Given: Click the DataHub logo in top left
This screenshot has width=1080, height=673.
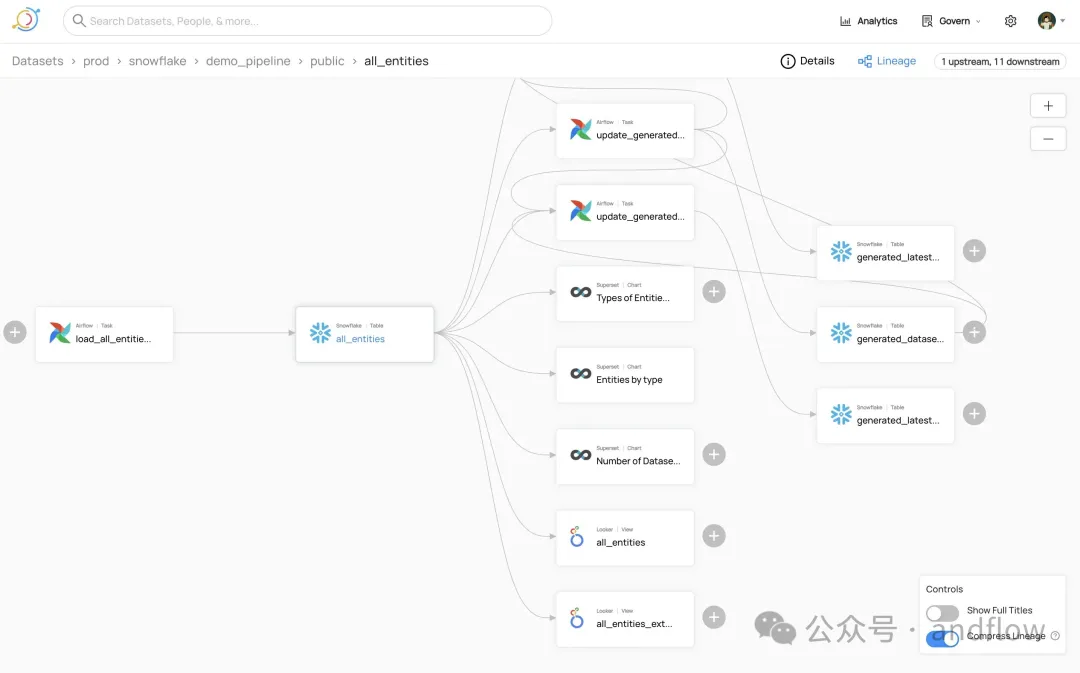Looking at the screenshot, I should click(26, 20).
